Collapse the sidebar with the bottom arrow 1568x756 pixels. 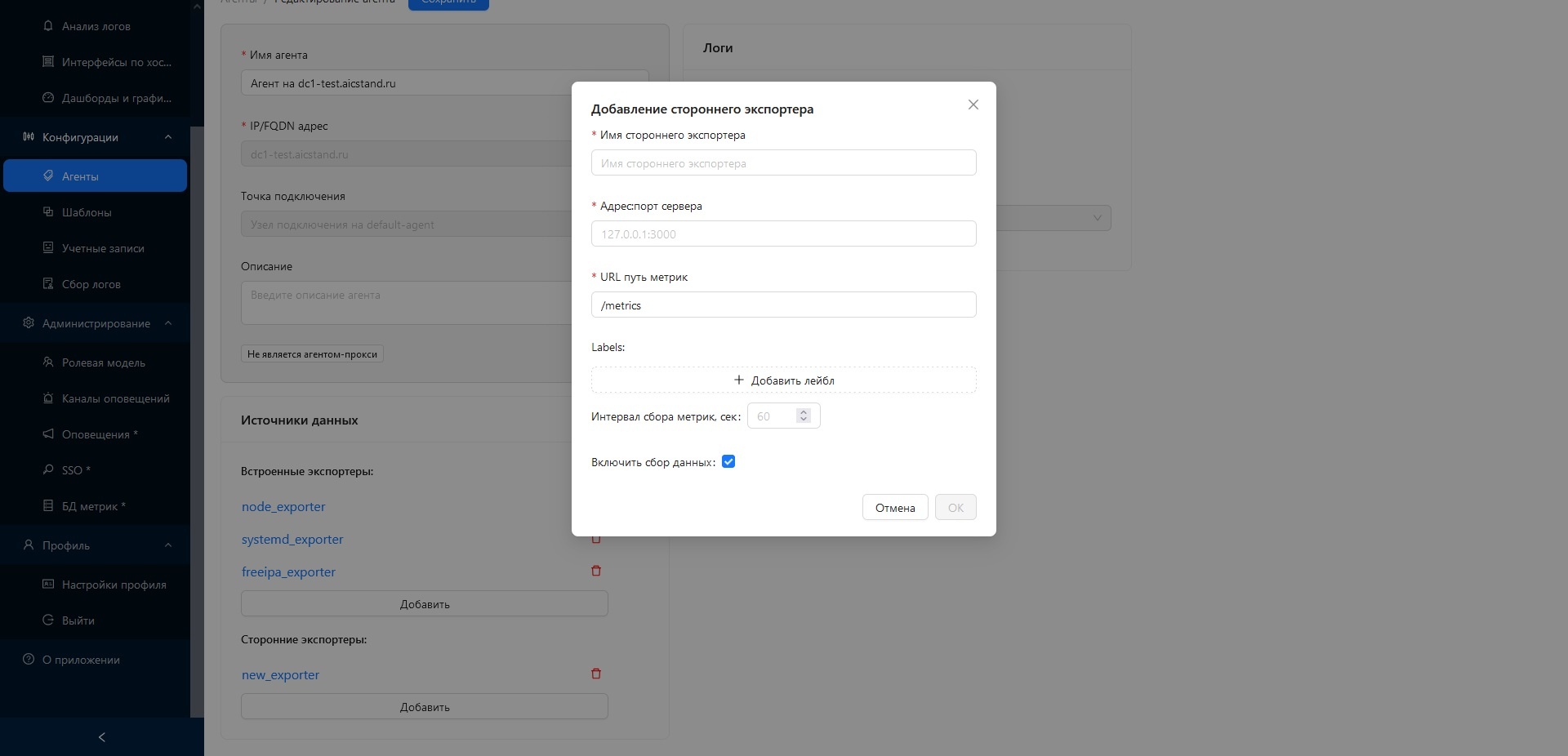pos(102,737)
